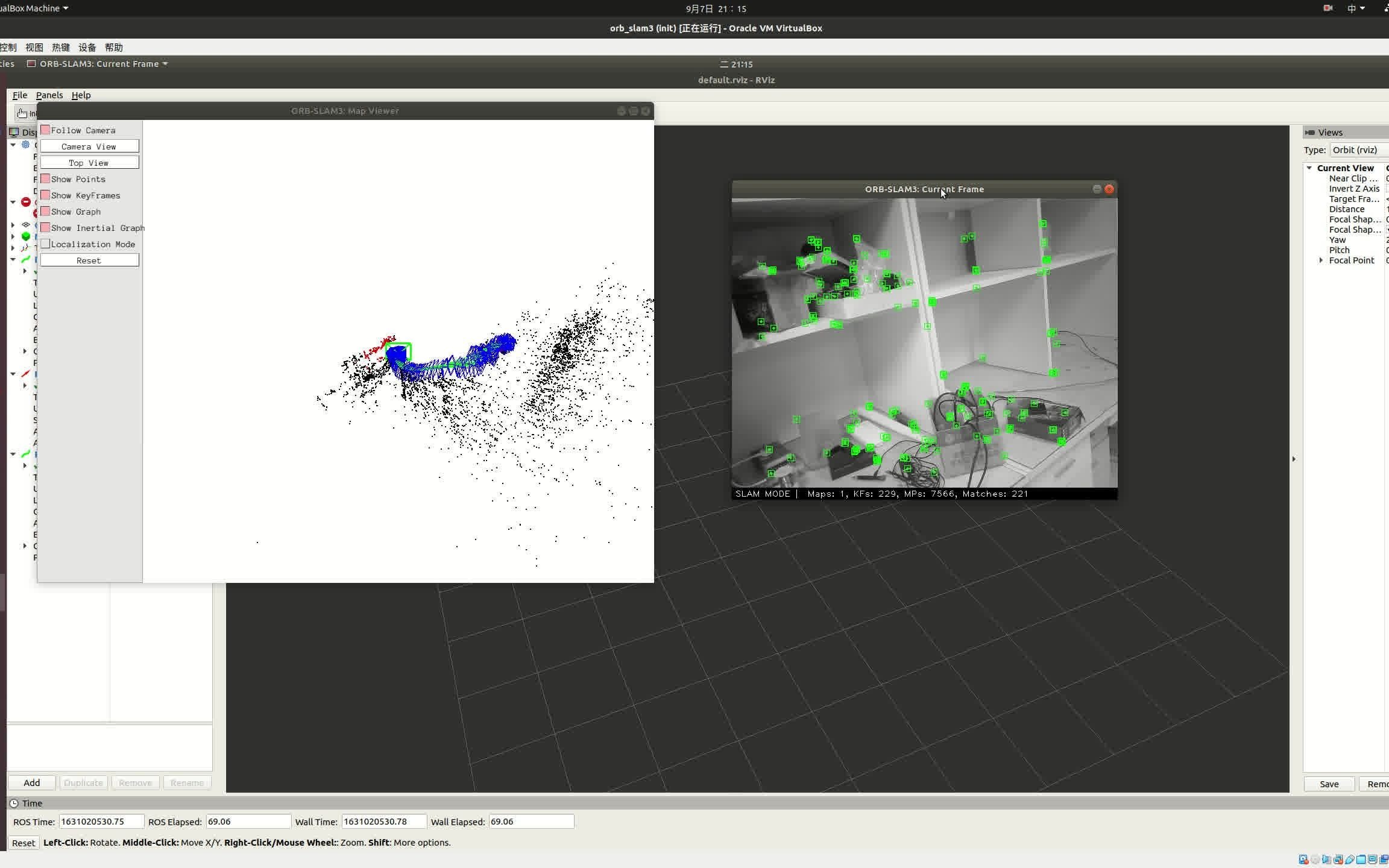Open the RViz Help menu
Viewport: 1389px width, 868px height.
pos(81,95)
